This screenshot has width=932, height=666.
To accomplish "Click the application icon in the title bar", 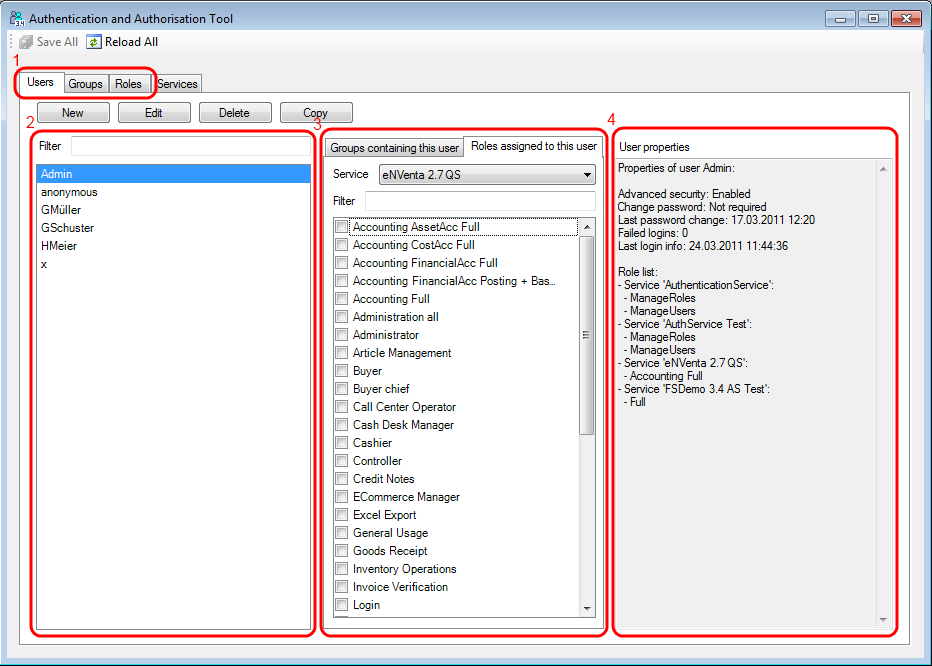I will 17,17.
